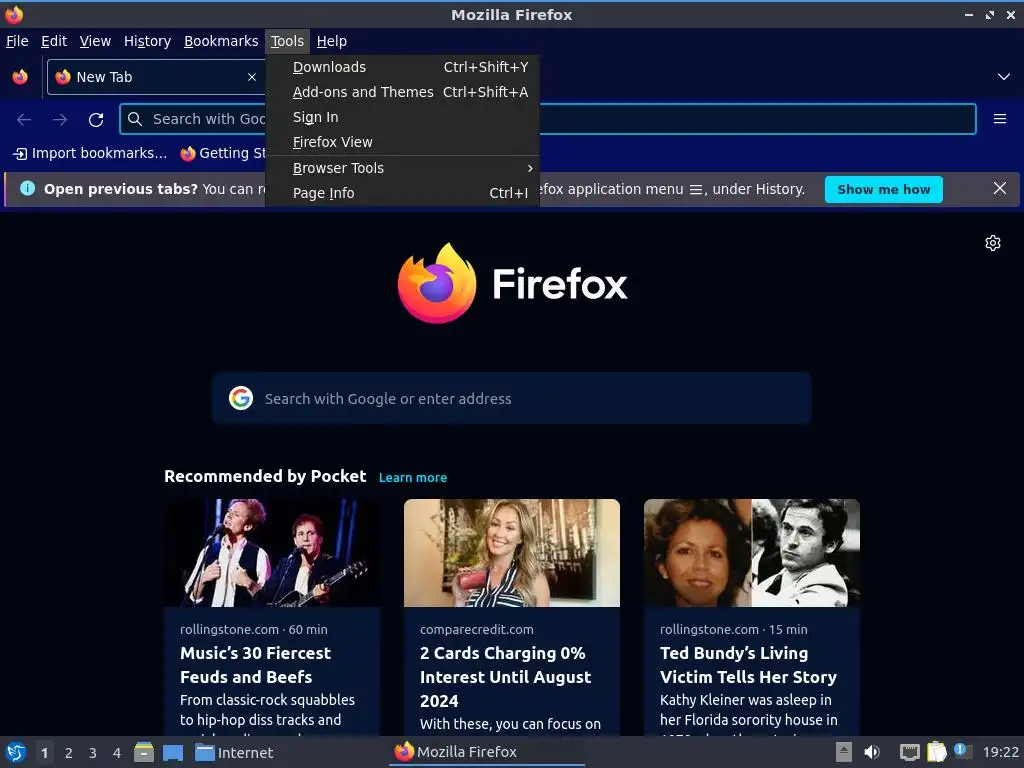Open the Firefox View pinned icon

click(20, 77)
